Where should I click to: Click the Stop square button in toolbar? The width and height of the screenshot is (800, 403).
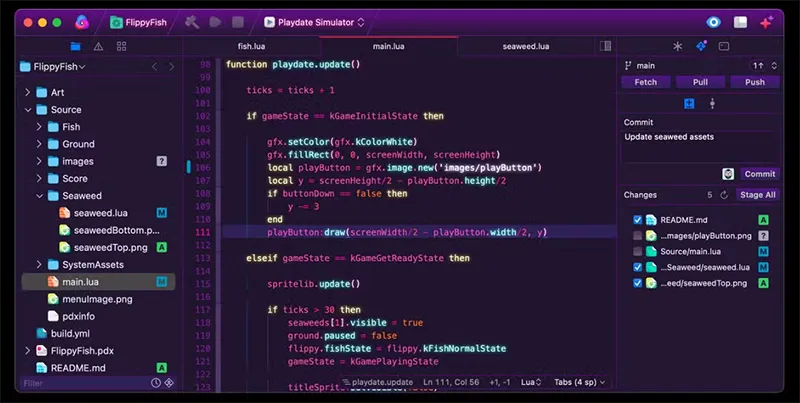click(x=237, y=21)
